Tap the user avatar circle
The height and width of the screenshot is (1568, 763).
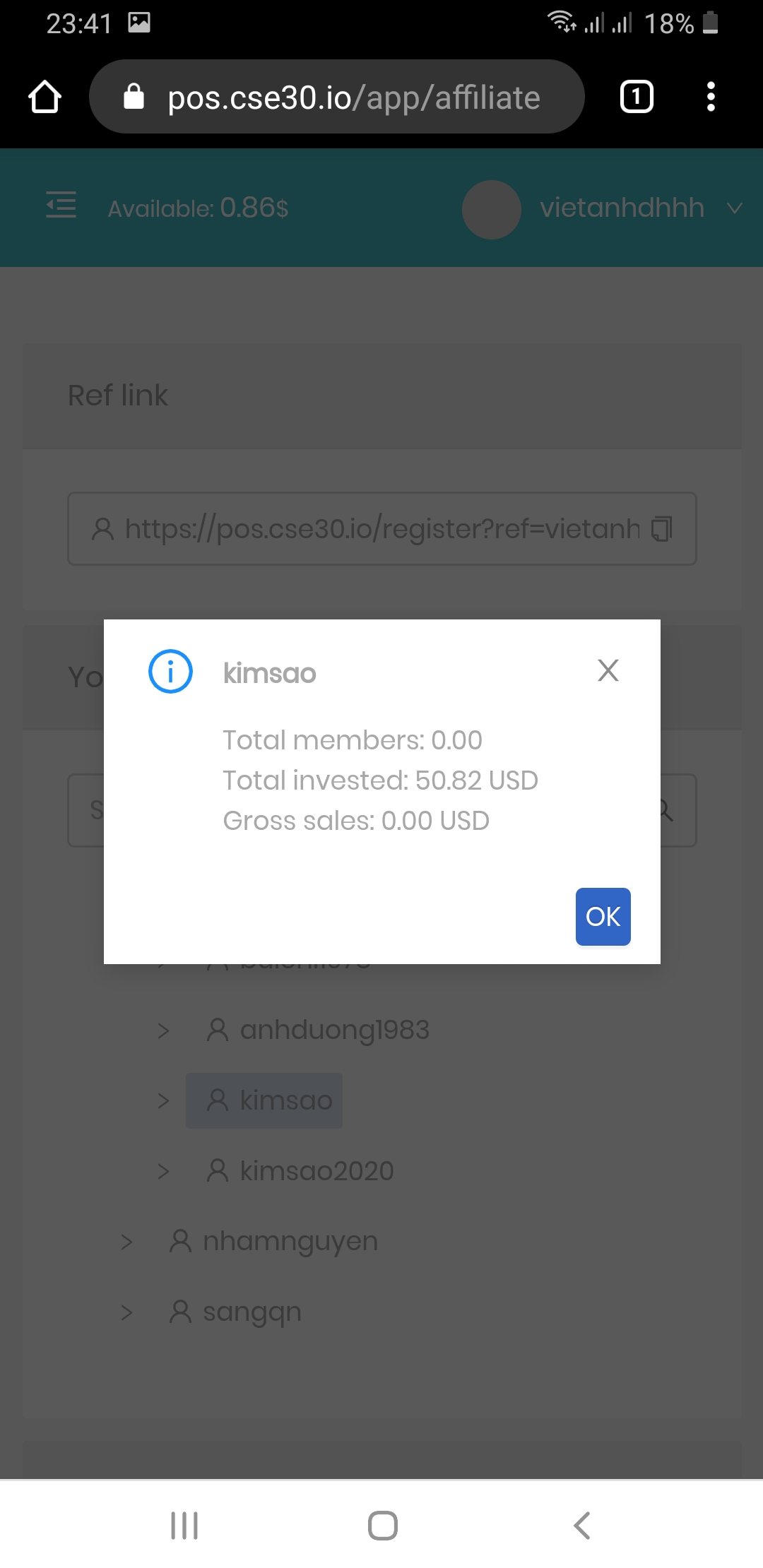pyautogui.click(x=492, y=209)
